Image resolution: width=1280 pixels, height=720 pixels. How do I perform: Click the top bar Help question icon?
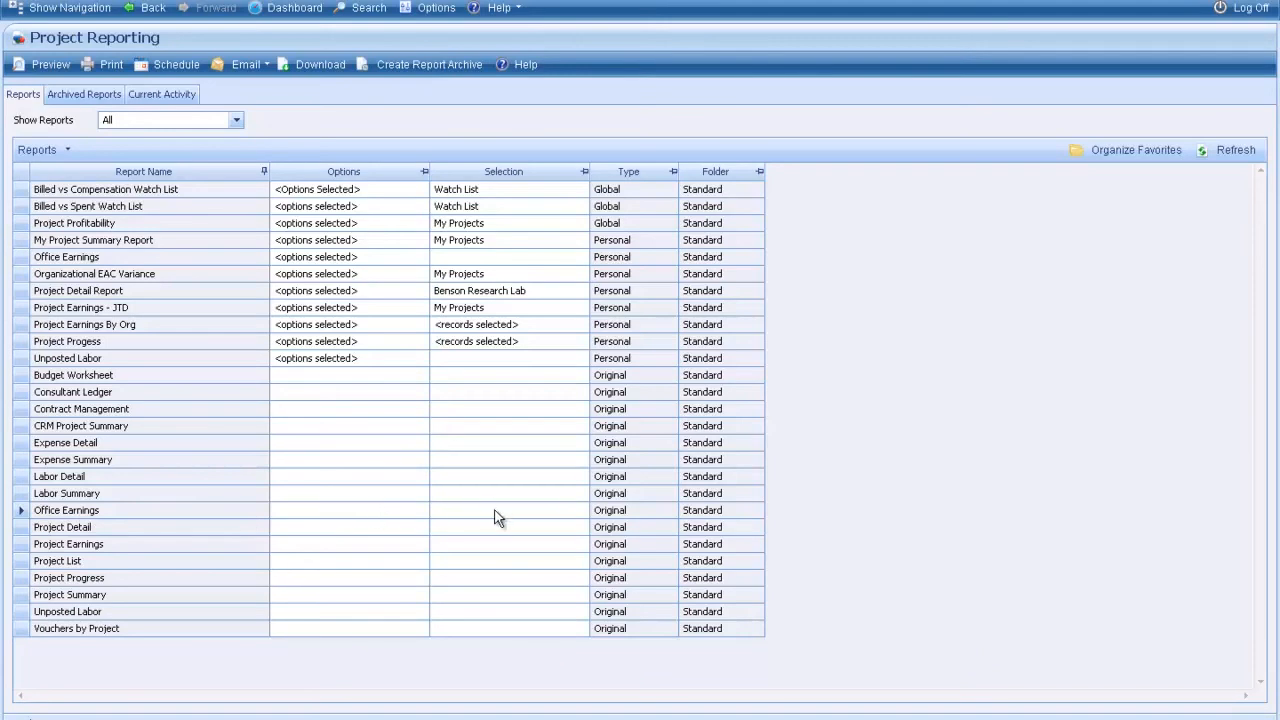click(474, 7)
